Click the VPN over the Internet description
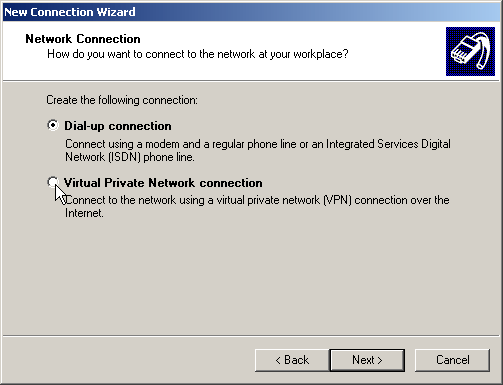 point(257,207)
